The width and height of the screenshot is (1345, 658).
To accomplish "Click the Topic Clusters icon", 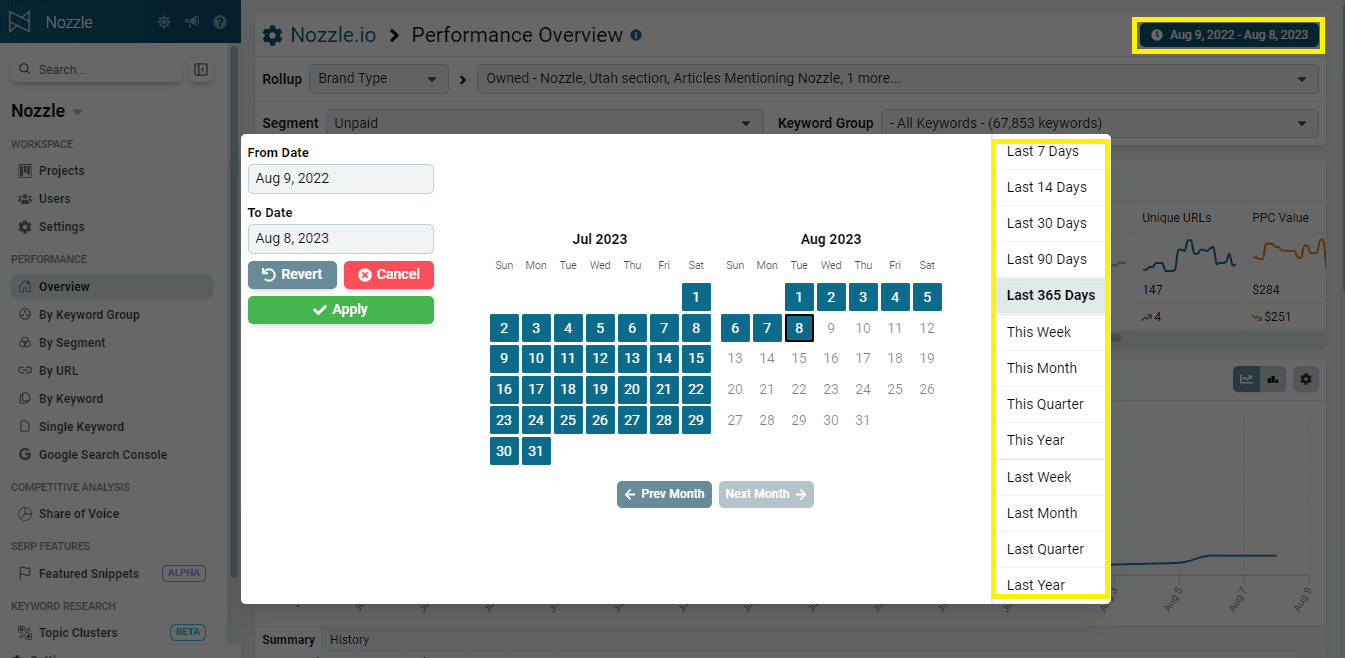I will (25, 633).
